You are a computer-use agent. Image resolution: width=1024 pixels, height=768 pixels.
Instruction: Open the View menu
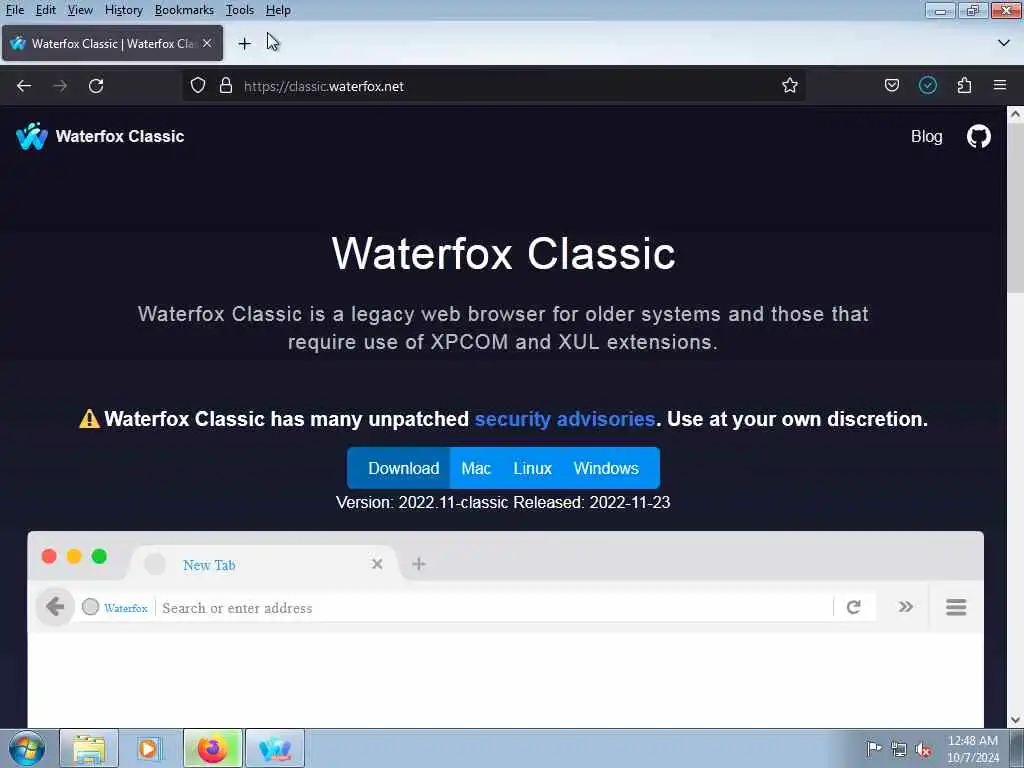click(x=80, y=10)
